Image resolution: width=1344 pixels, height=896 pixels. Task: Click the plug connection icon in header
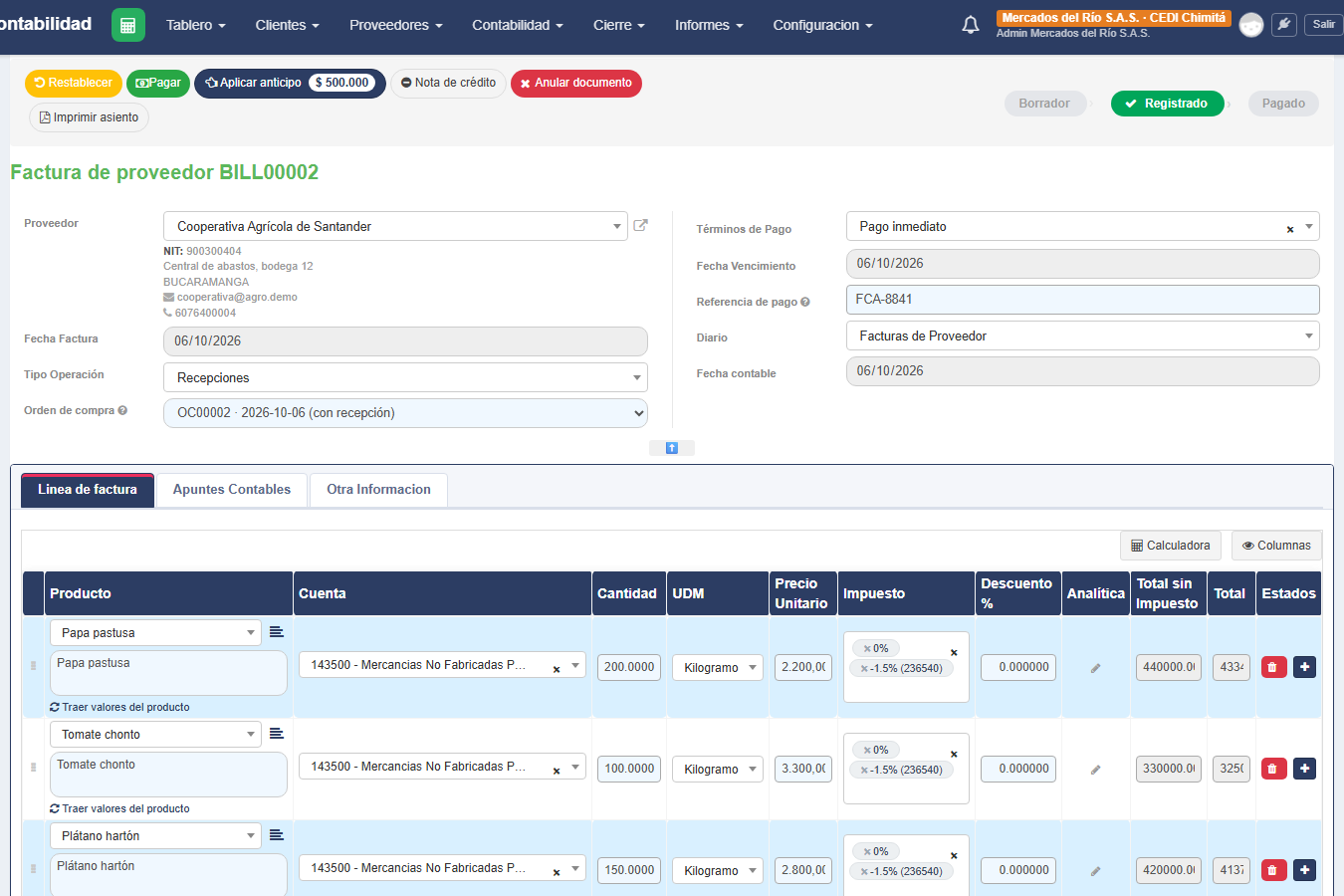tap(1285, 25)
